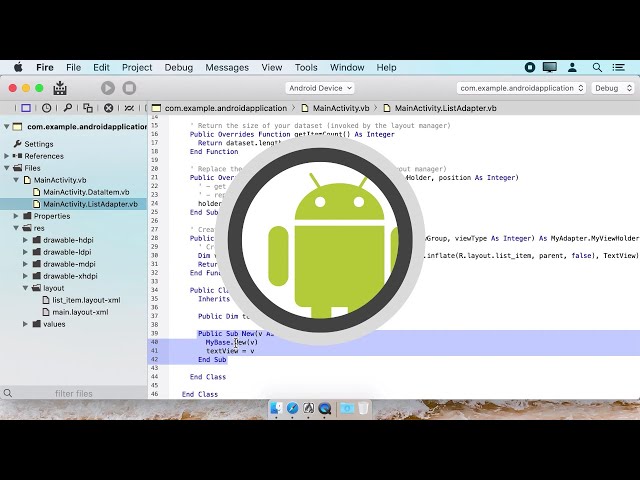The height and width of the screenshot is (480, 640).
Task: Expand the drawable-xhdpi folder
Action: pyautogui.click(x=25, y=276)
